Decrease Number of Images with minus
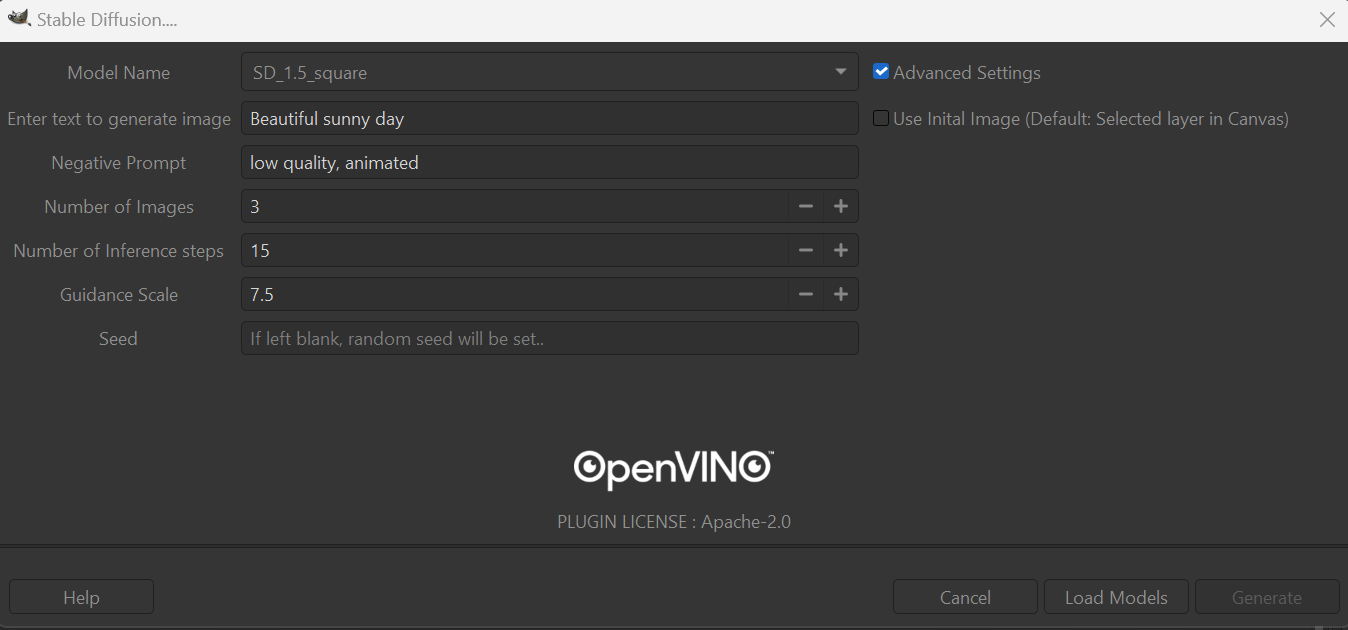1348x630 pixels. pyautogui.click(x=806, y=206)
